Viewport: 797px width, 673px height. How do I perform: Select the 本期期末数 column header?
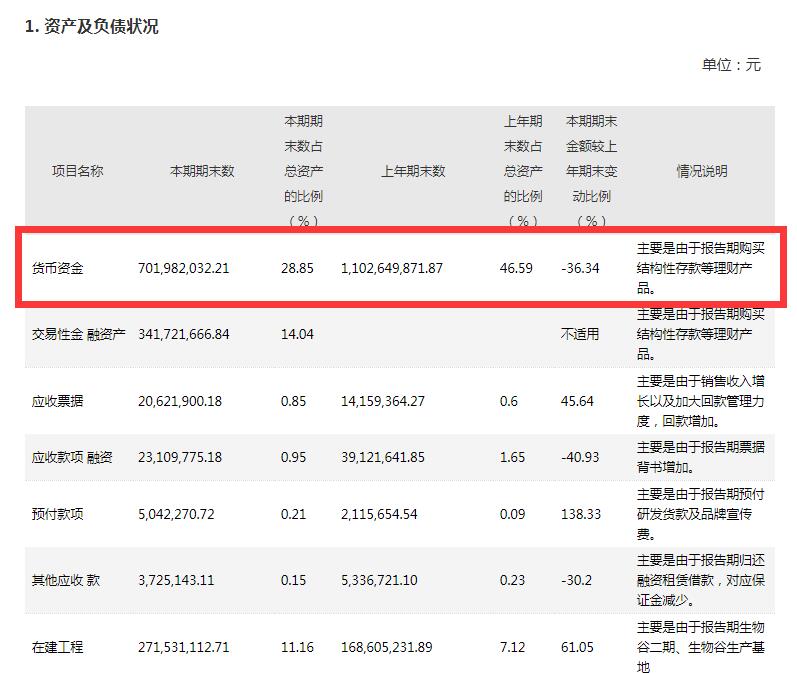tap(201, 171)
